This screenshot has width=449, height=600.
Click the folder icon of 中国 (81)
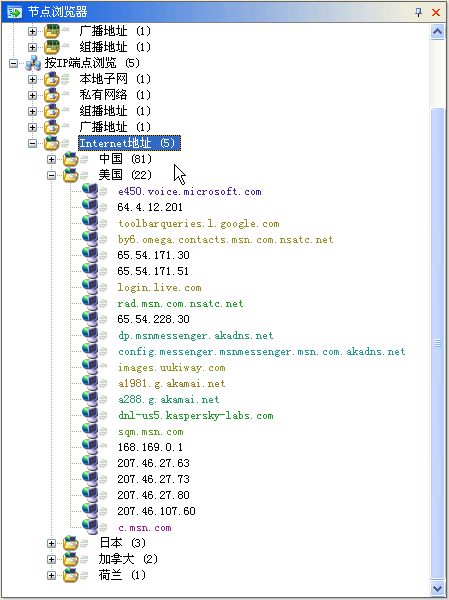point(70,159)
